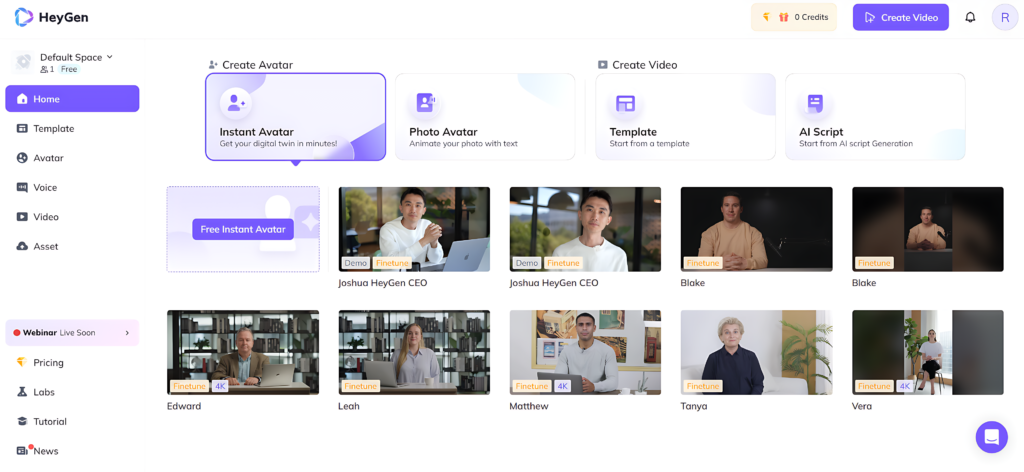Screen dimensions: 1024x472
Task: Click the Photo Avatar card's icon
Action: click(426, 103)
